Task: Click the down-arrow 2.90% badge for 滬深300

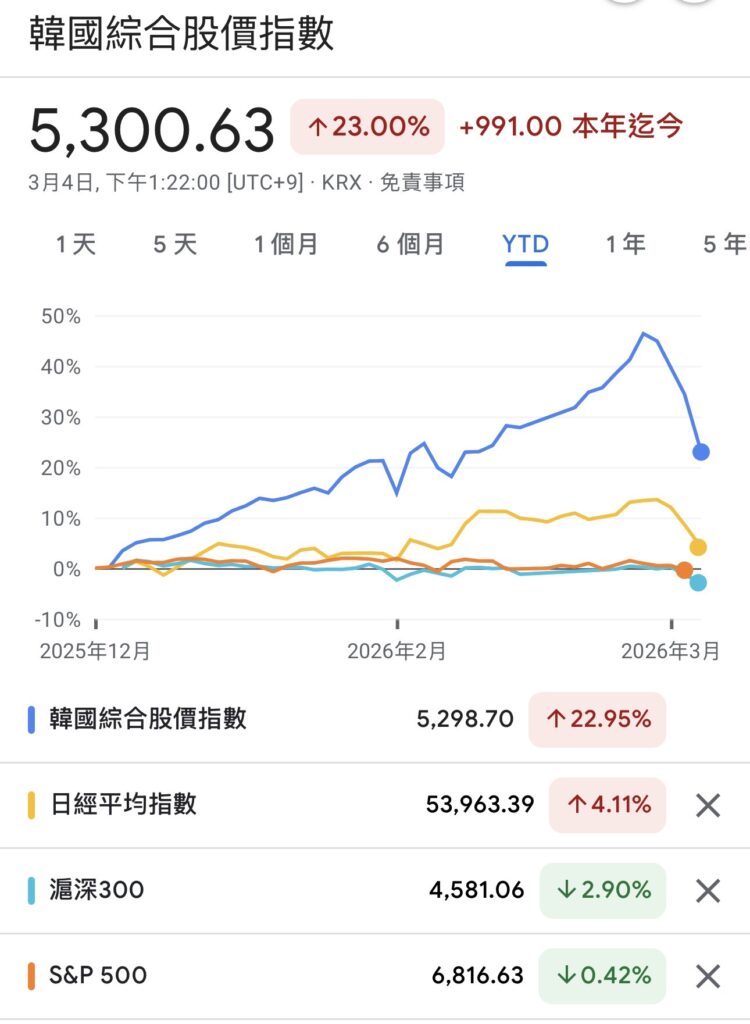Action: (x=602, y=890)
